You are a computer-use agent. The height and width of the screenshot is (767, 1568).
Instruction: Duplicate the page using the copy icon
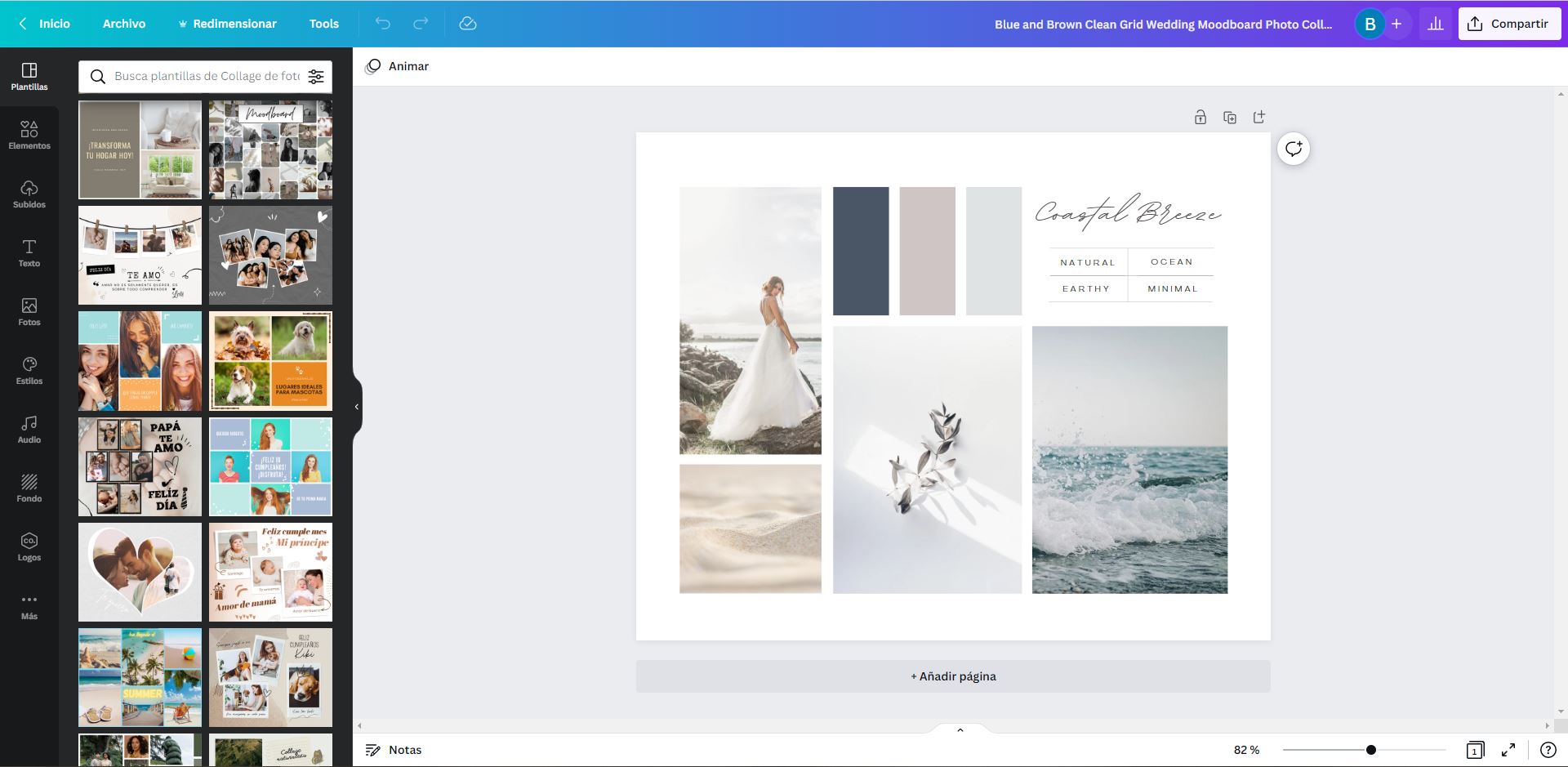(1230, 117)
